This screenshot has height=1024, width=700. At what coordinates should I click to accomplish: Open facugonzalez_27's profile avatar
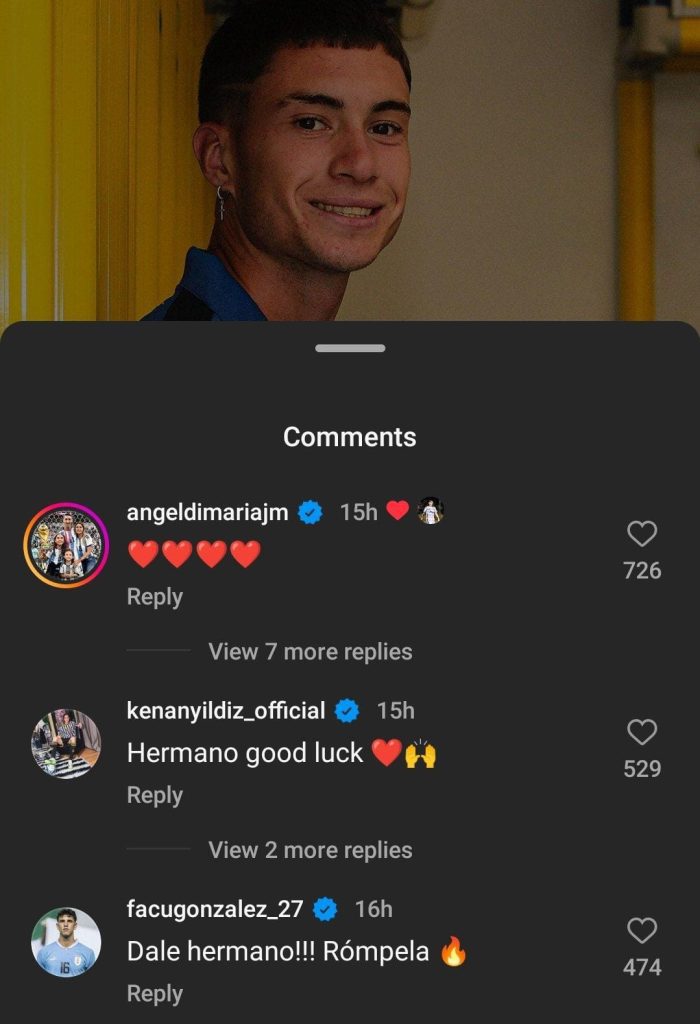click(66, 942)
